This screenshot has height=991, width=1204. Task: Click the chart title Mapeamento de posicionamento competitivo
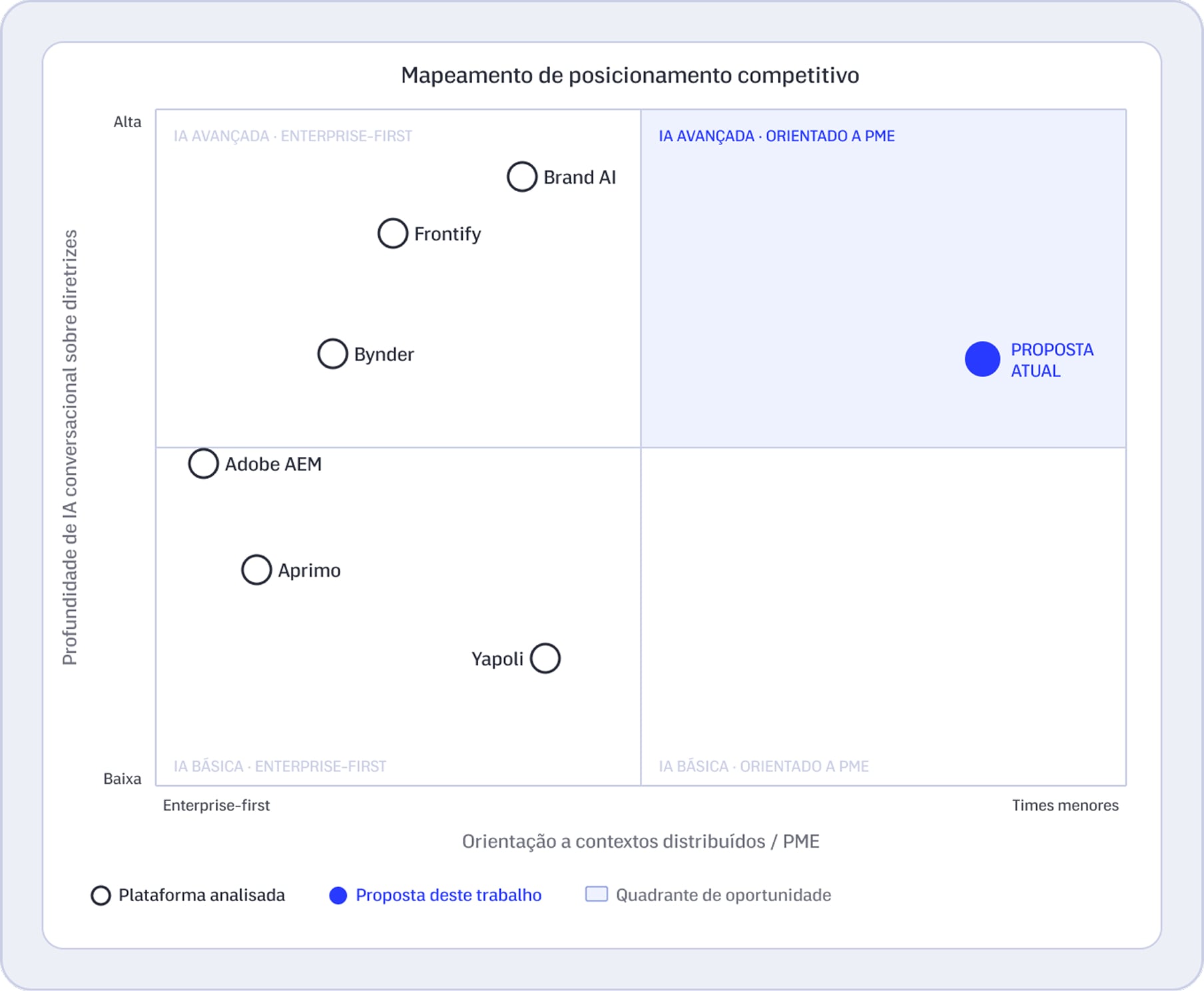point(630,75)
